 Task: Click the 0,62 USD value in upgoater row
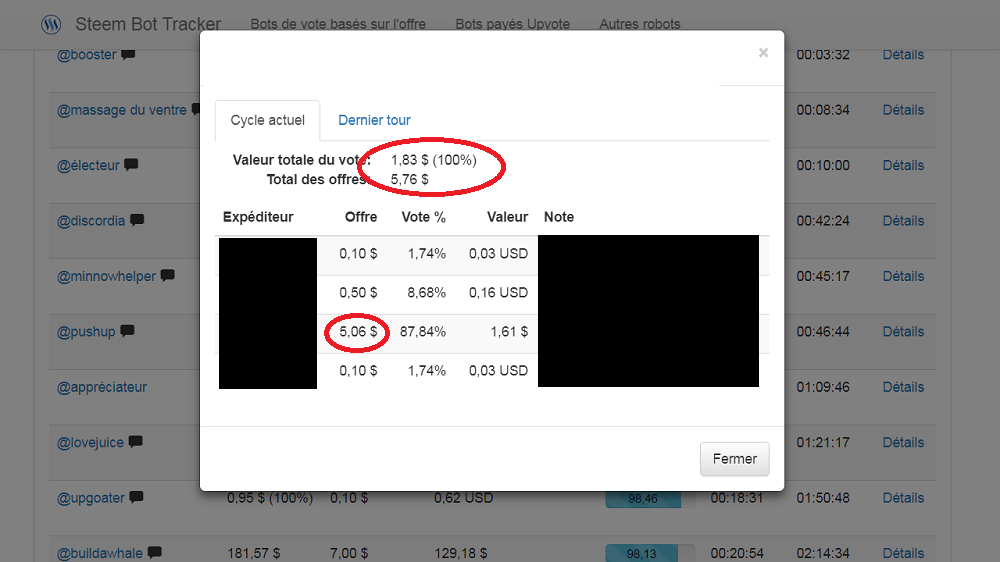pyautogui.click(x=464, y=498)
